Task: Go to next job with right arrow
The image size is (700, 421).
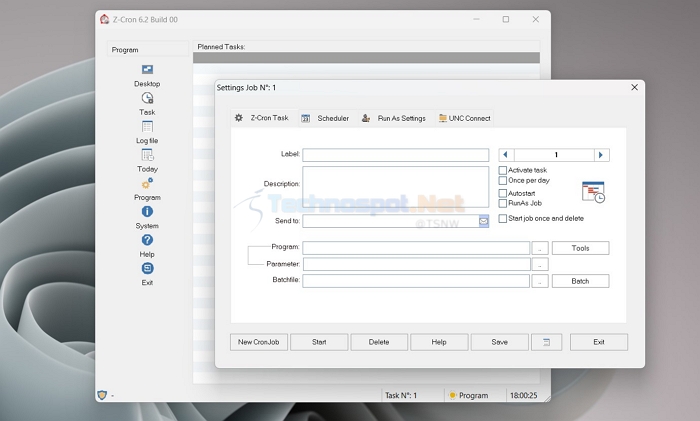Action: click(601, 155)
